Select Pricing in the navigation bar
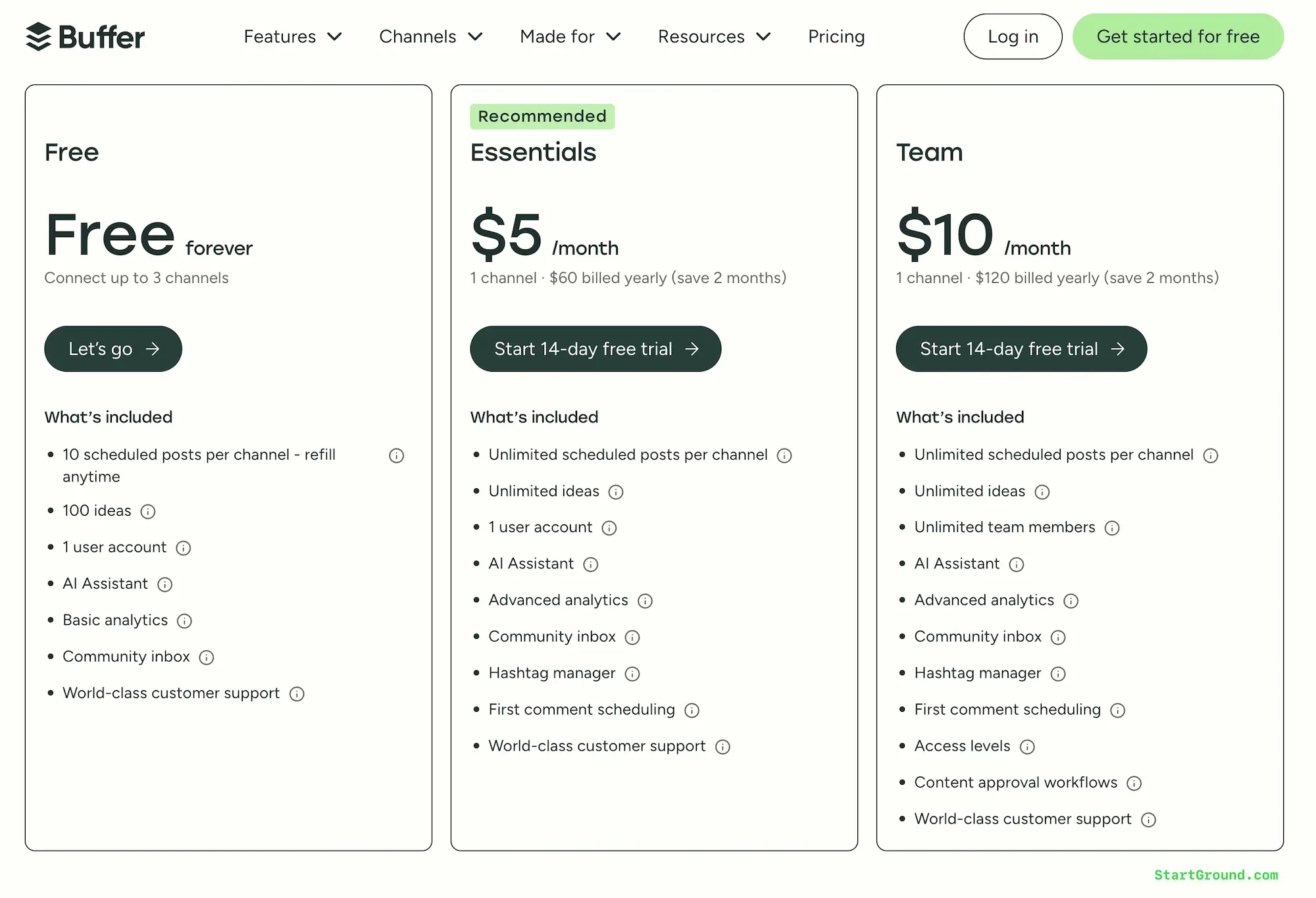Viewport: 1316px width, 898px height. coord(836,37)
